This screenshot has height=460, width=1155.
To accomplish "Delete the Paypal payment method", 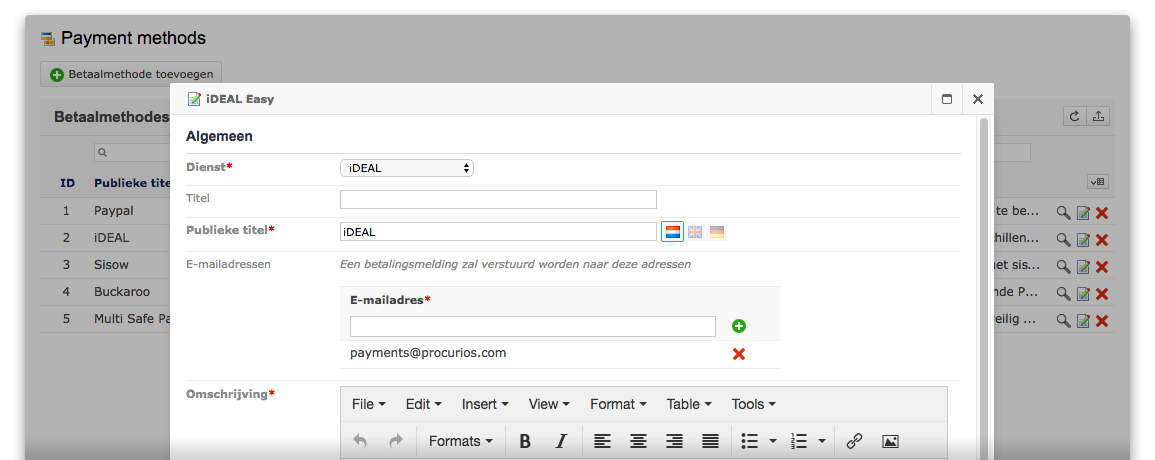I will [1102, 213].
